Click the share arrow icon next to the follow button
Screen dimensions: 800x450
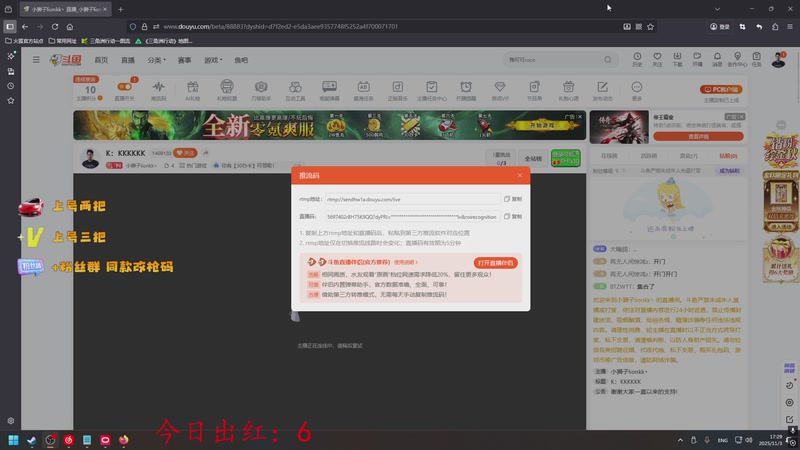click(206, 153)
